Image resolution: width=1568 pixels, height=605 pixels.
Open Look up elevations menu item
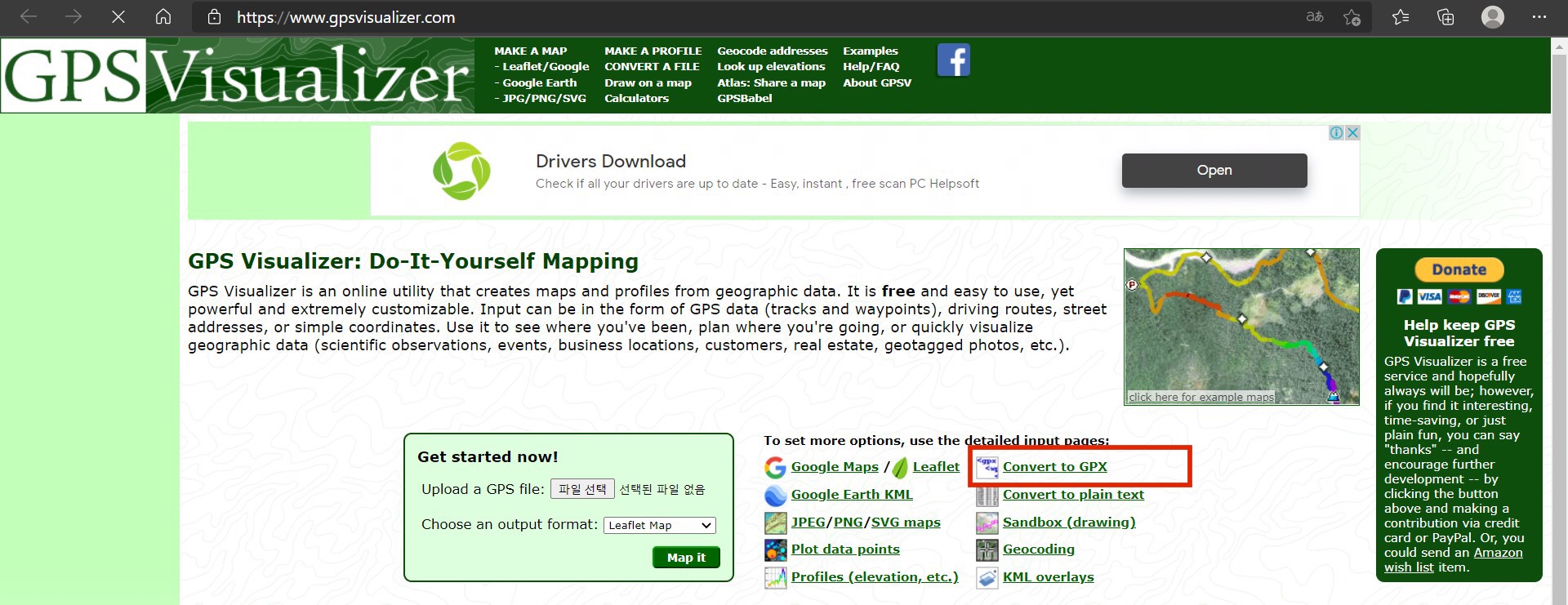[x=771, y=66]
